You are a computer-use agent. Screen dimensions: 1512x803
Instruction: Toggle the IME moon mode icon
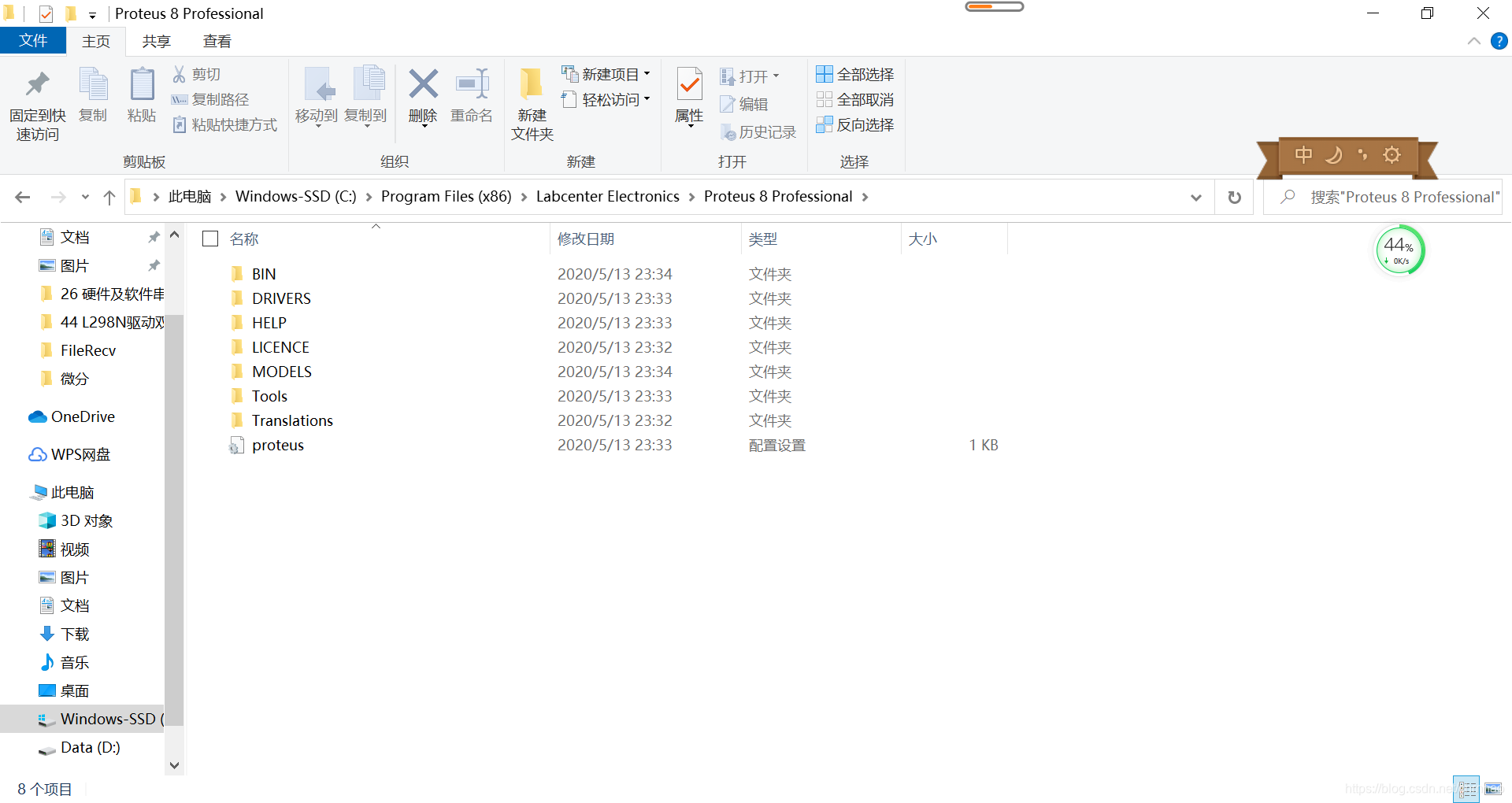coord(1333,154)
